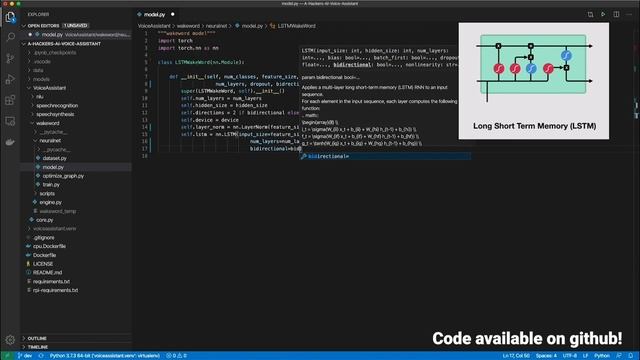The height and width of the screenshot is (360, 640).
Task: Click the neuralnet breadcrumb segment
Action: pos(216,26)
